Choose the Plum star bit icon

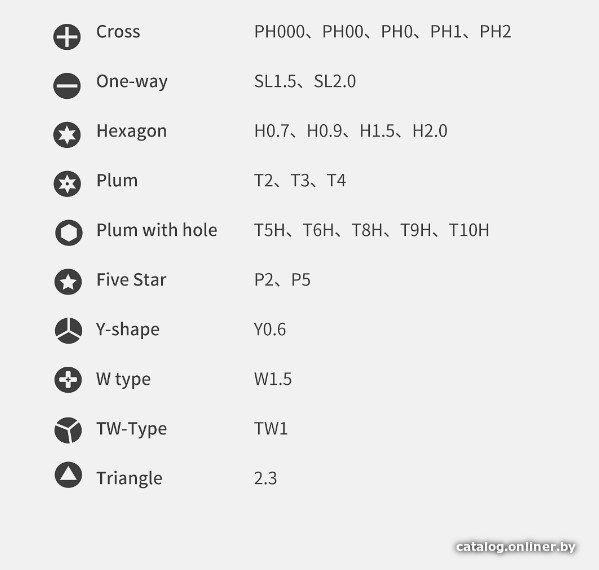click(x=67, y=184)
